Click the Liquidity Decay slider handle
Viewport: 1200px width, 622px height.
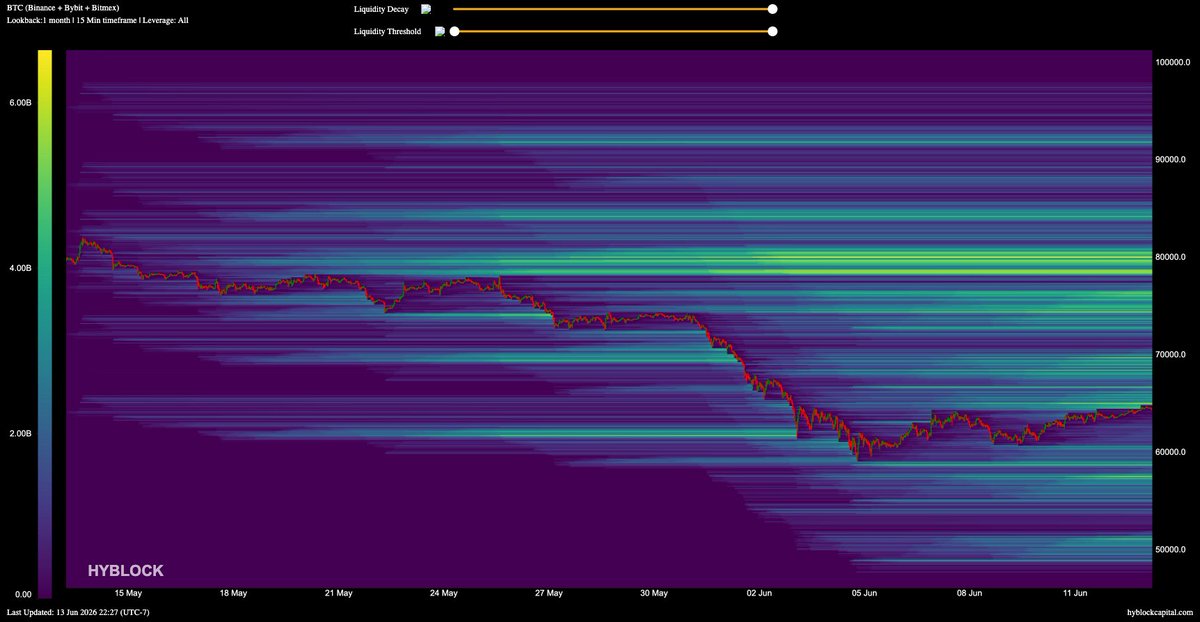(x=772, y=9)
